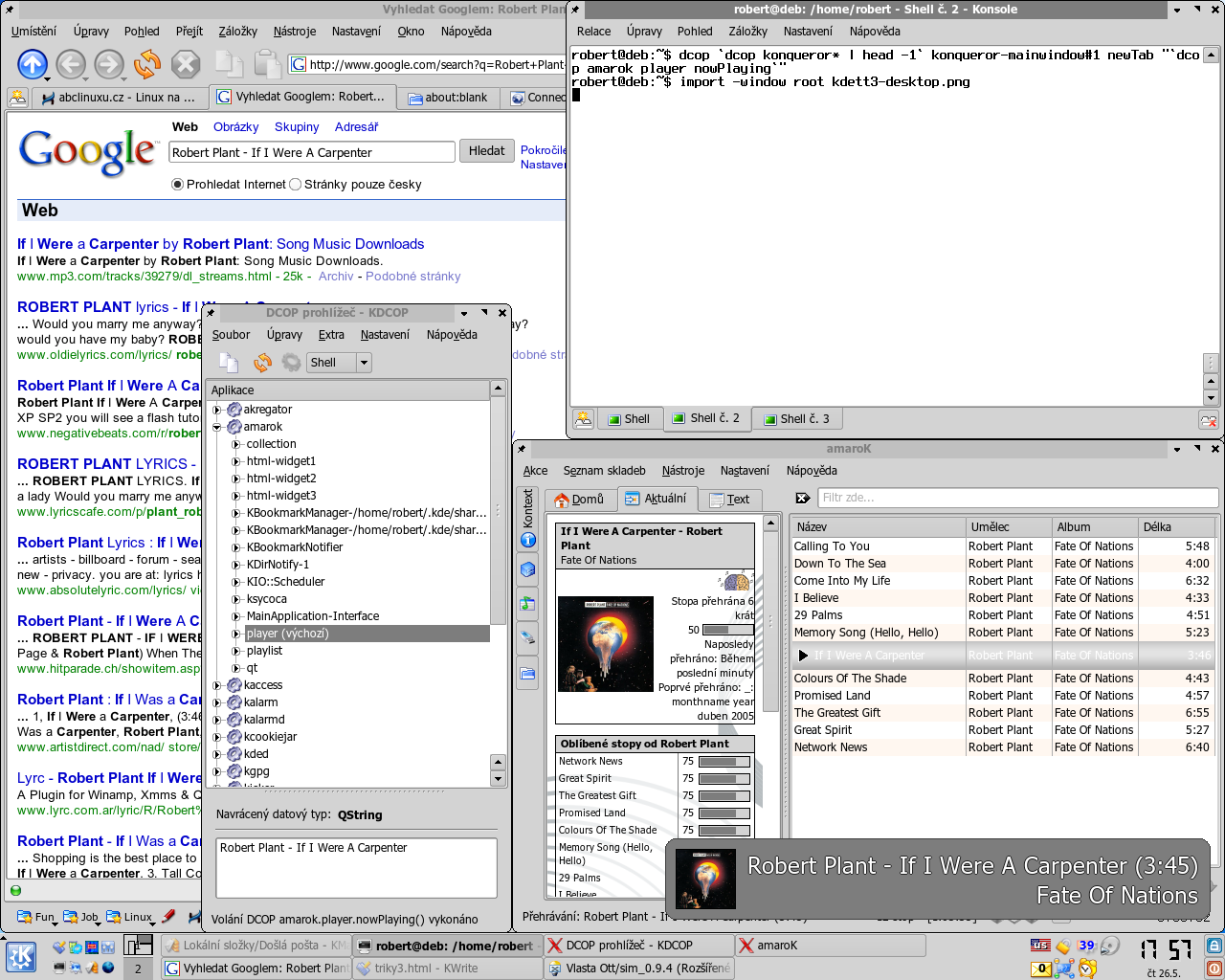Expand the kalarm node in KDCOP tree

coord(217,702)
